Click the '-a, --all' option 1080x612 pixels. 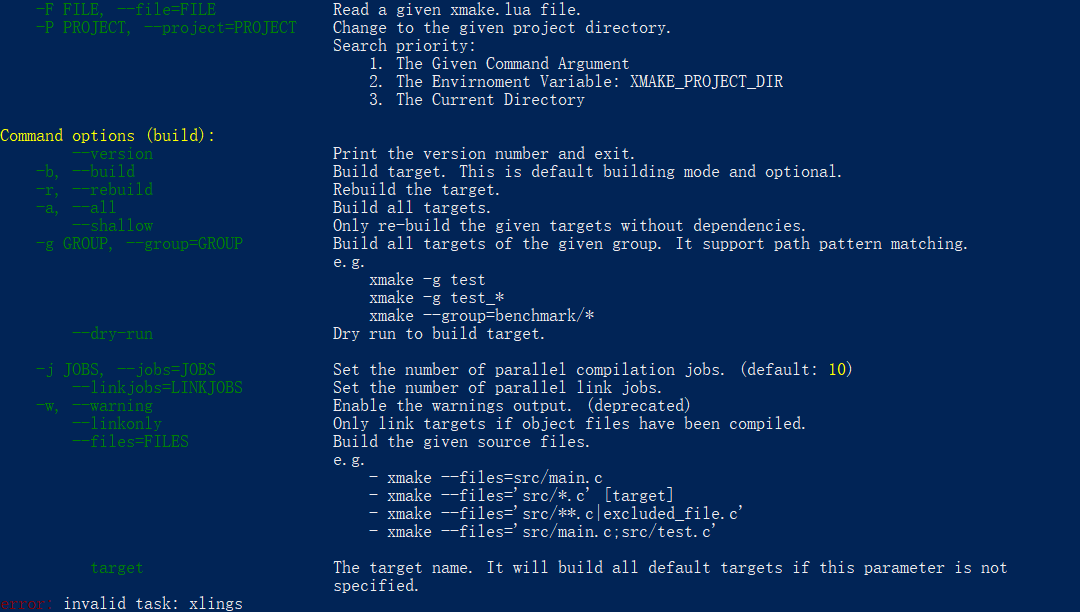coord(76,208)
